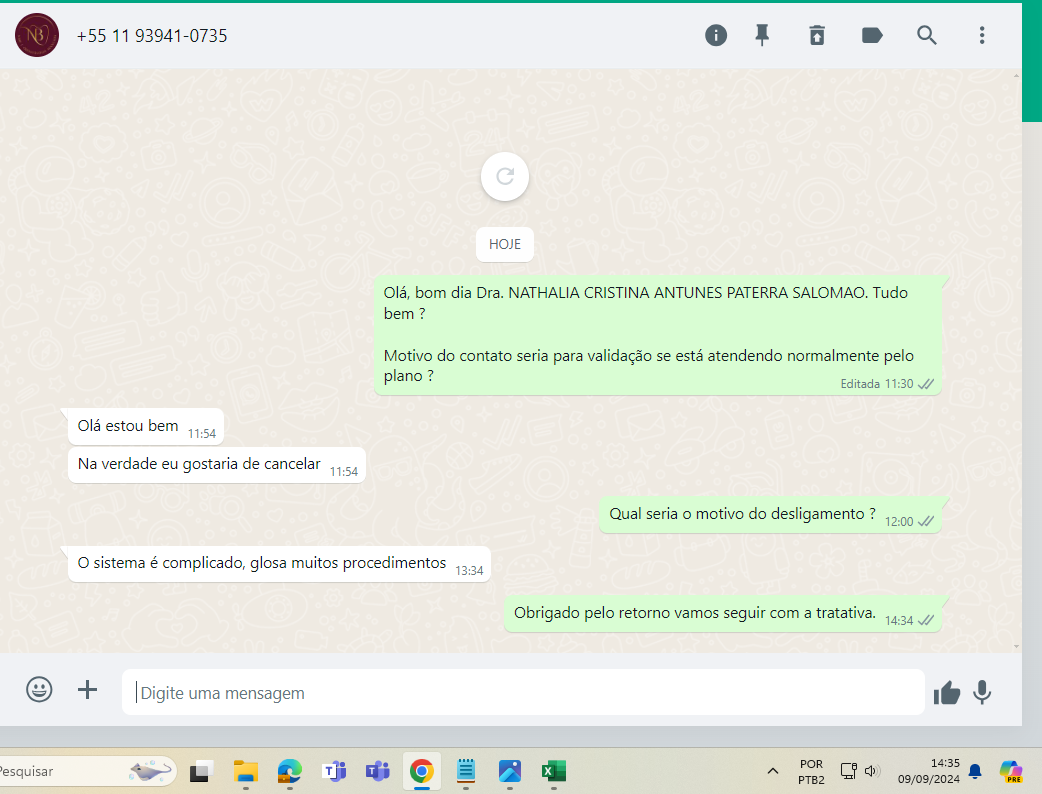Screen dimensions: 1042x794
Task: Delete chat using the trash icon
Action: 817,35
